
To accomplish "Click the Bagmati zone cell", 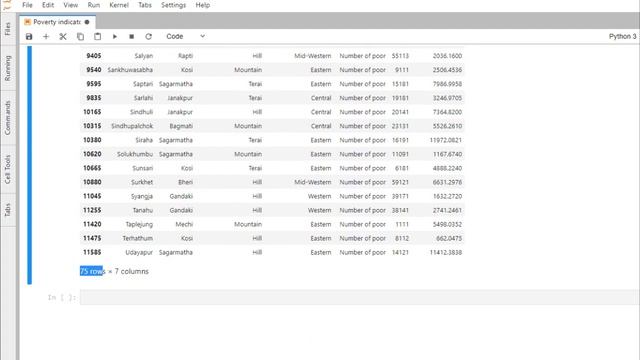I will pyautogui.click(x=181, y=126).
